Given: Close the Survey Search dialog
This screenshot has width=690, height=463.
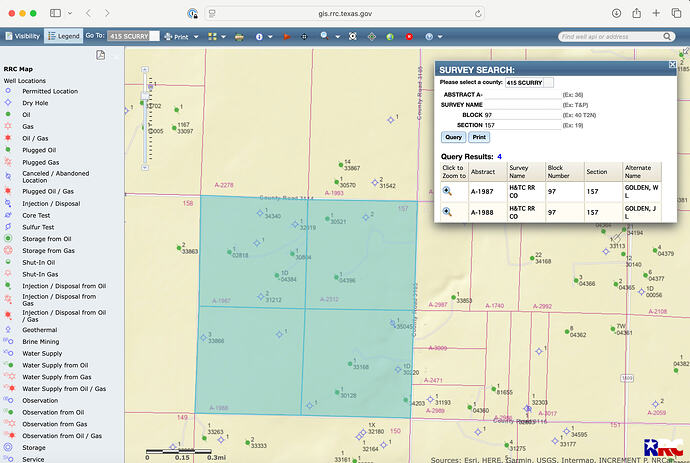Looking at the screenshot, I should point(672,65).
